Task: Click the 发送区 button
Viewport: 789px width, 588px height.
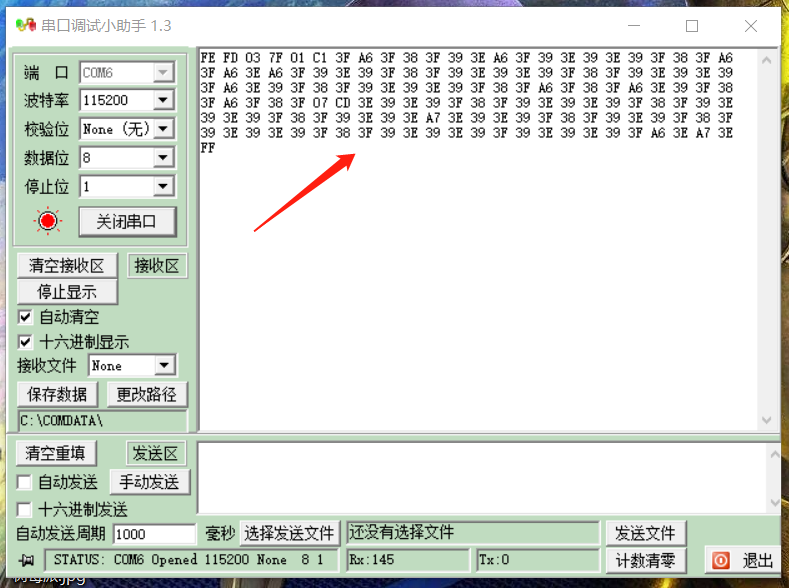Action: pyautogui.click(x=155, y=453)
